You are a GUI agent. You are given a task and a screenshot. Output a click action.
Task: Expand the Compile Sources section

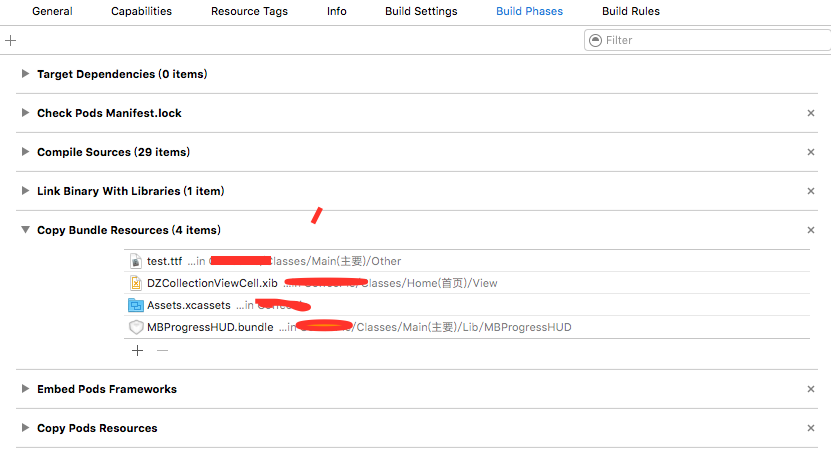click(25, 152)
